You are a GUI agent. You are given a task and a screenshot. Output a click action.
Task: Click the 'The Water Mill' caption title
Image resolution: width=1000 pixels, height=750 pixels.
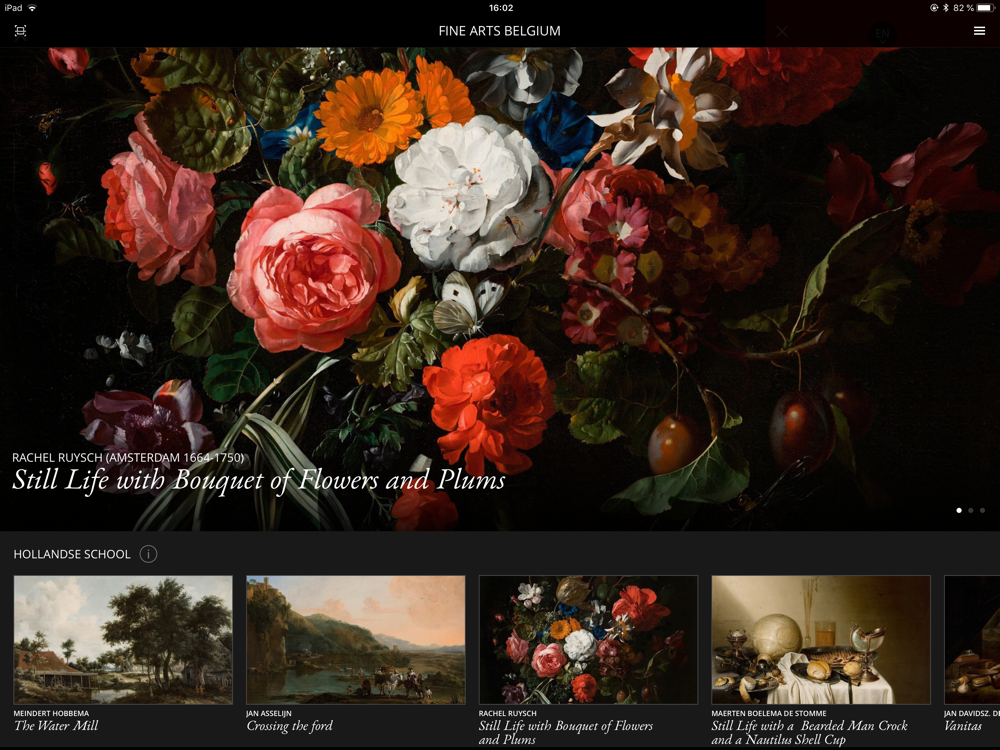click(x=56, y=726)
